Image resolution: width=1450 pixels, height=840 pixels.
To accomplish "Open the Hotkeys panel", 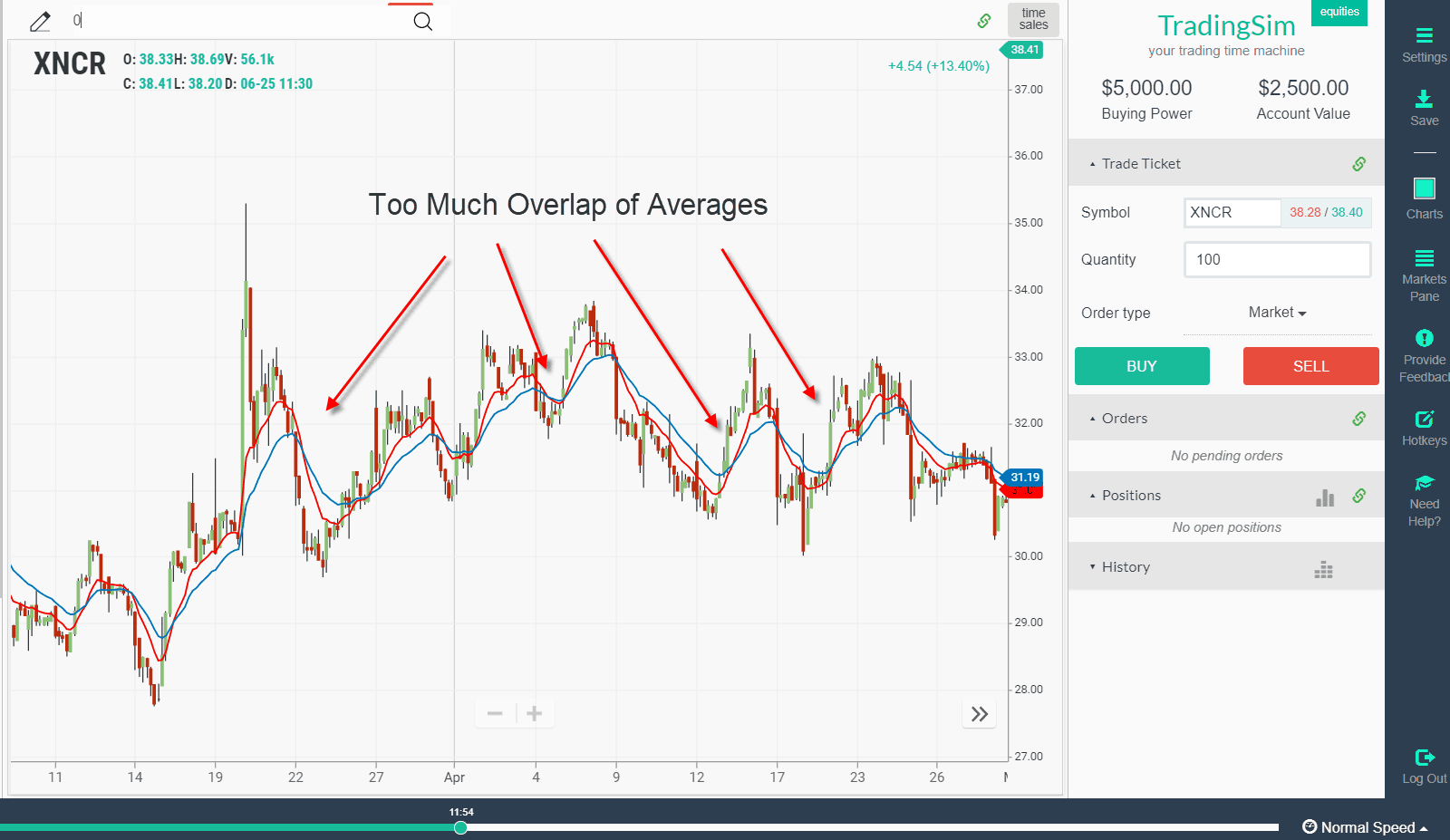I will 1423,424.
